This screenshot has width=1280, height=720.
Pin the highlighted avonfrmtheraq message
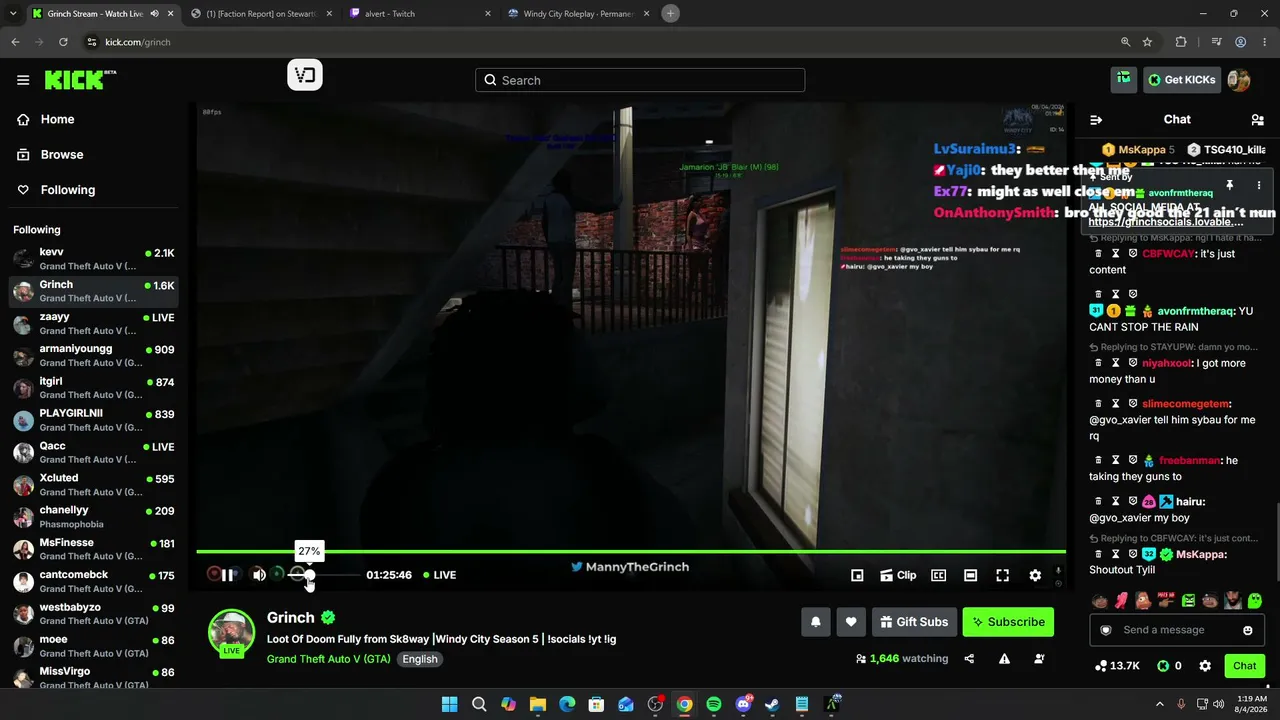pos(1229,185)
